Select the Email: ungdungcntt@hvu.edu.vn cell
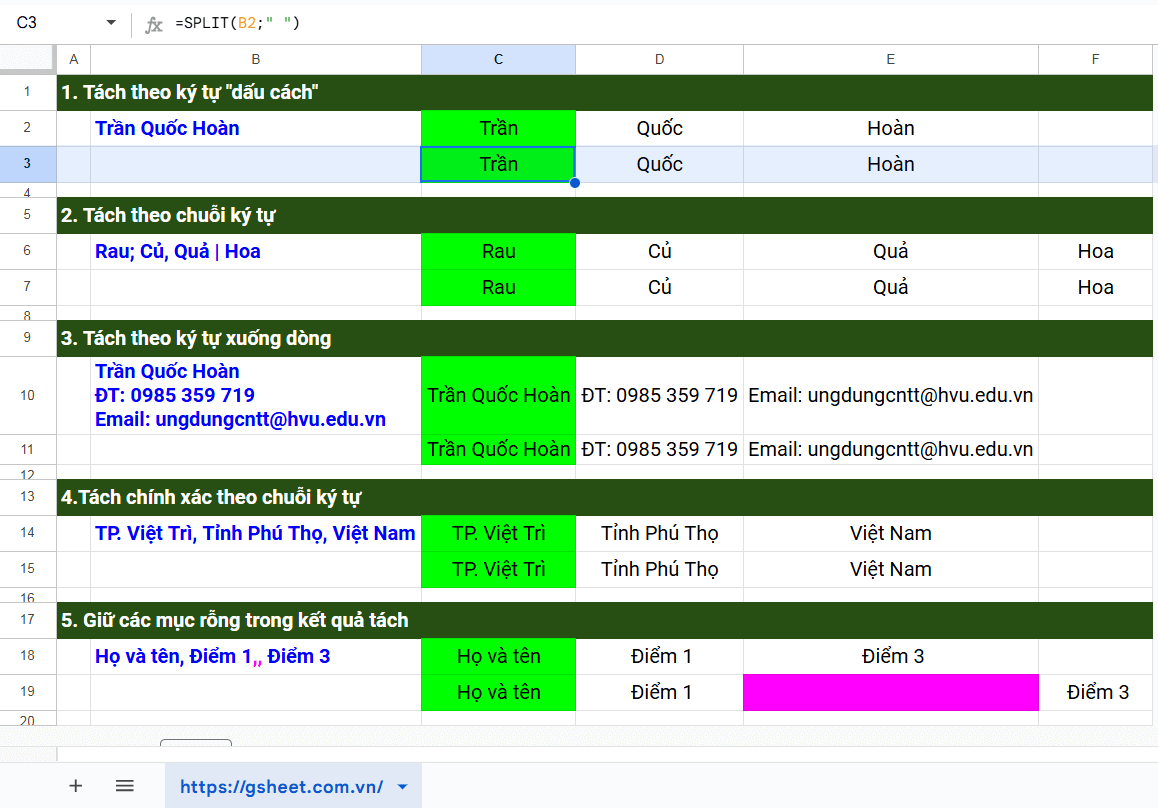 tap(890, 394)
